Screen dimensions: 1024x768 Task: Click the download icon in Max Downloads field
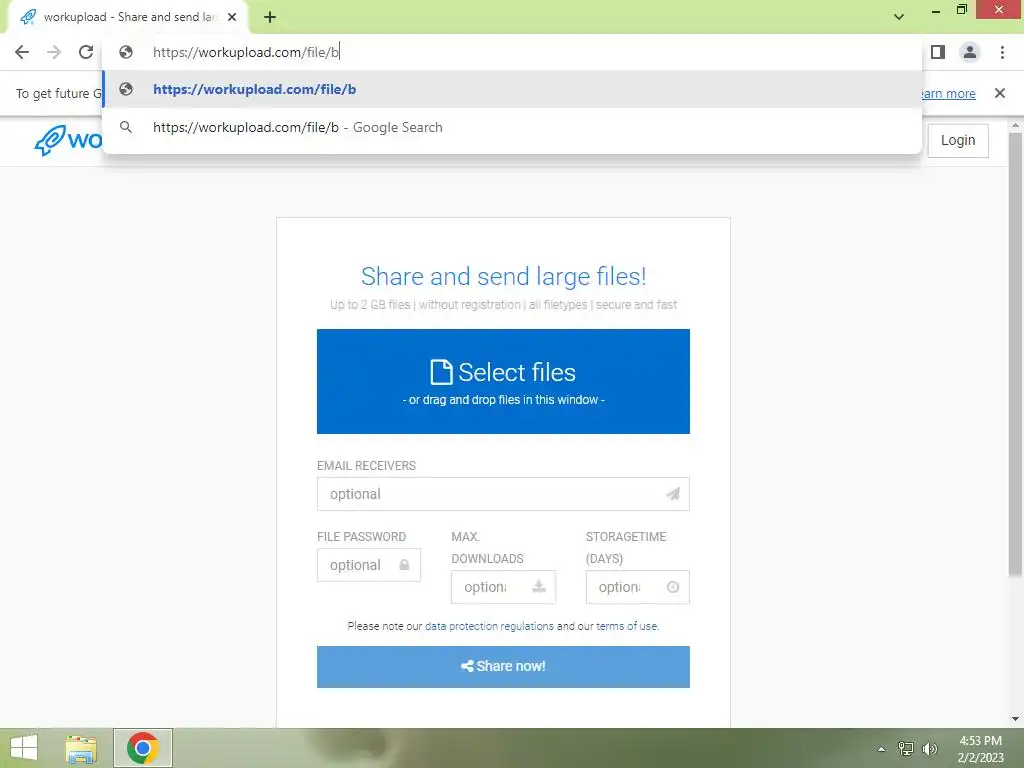point(539,586)
